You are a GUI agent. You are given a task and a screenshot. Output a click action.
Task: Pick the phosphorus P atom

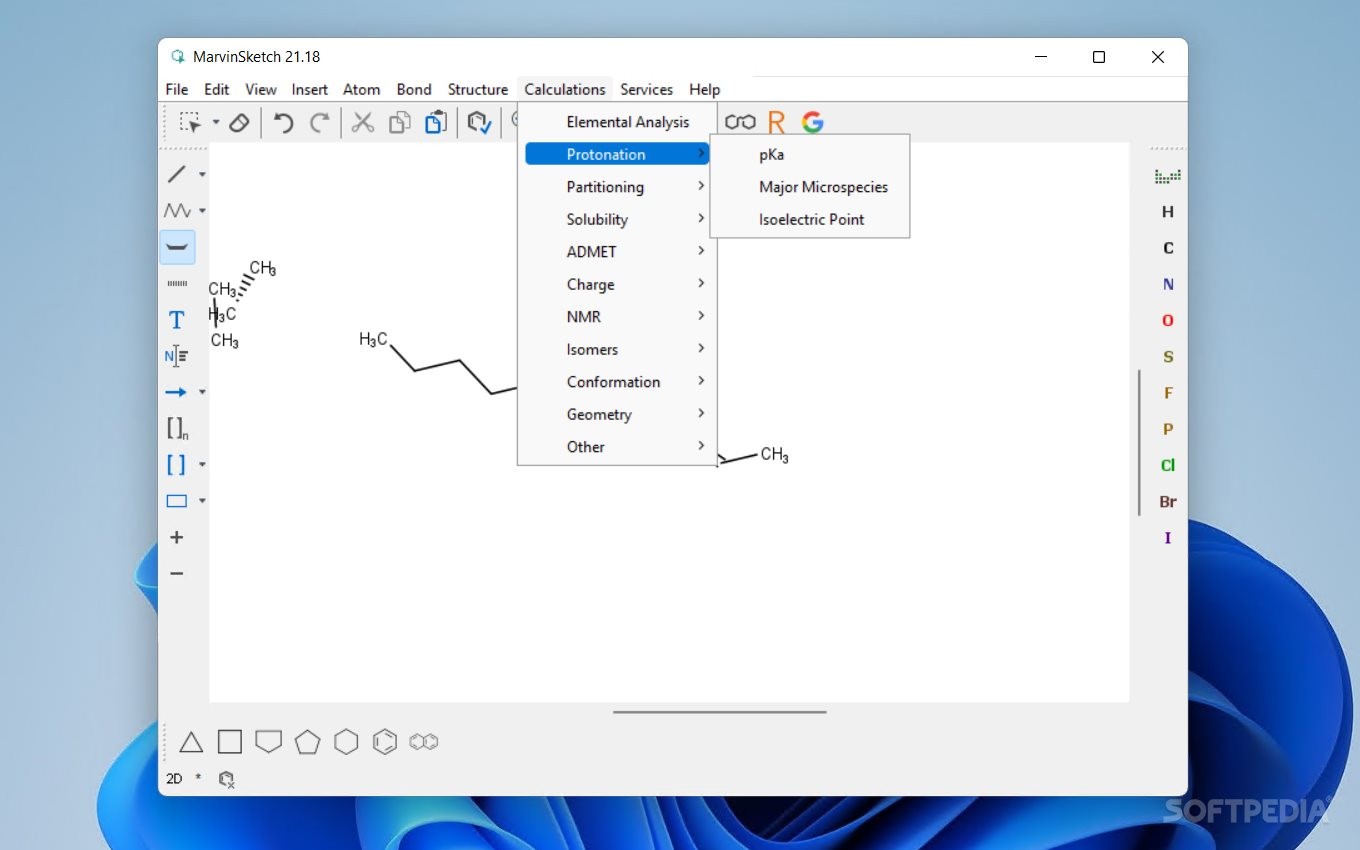coord(1168,429)
